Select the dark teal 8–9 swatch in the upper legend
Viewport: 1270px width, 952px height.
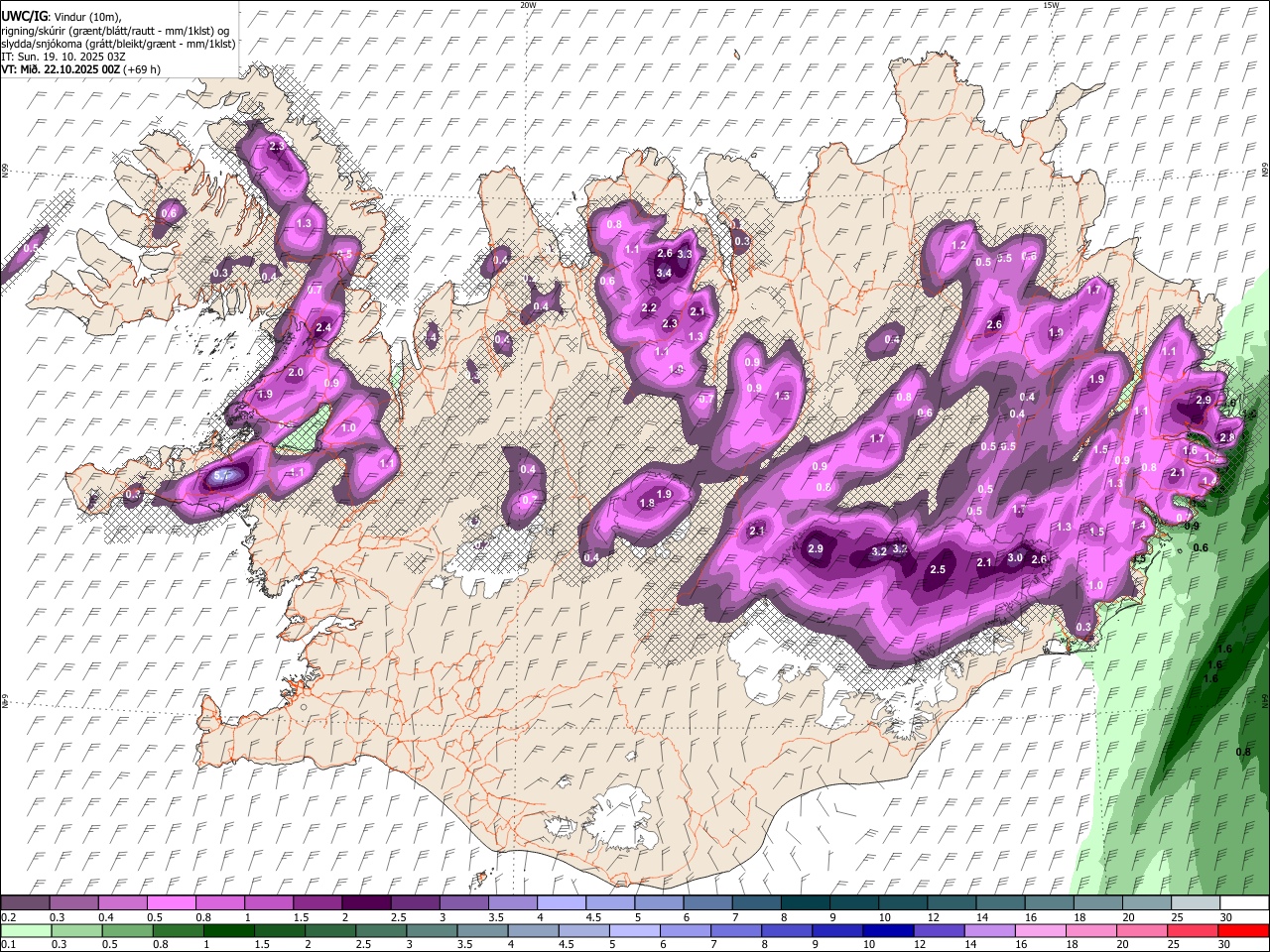(806, 903)
